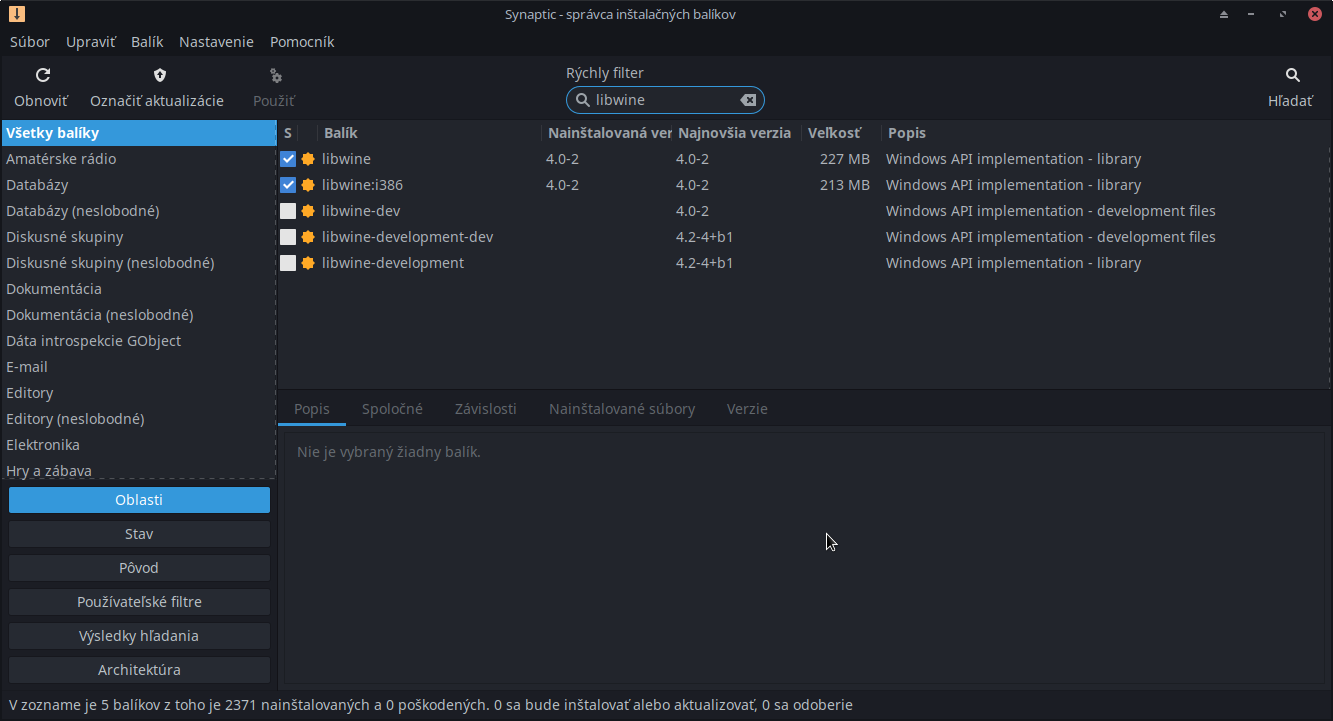Switch to the Verzie tab

[x=747, y=409]
